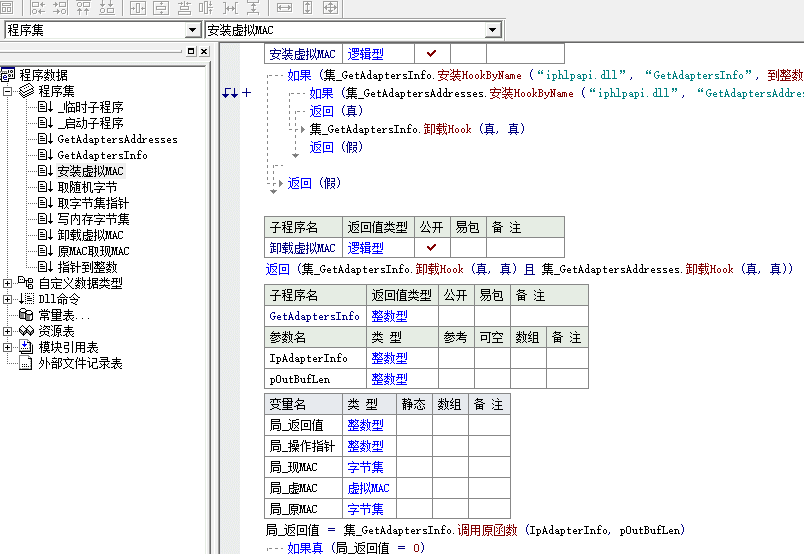This screenshot has height=554, width=804.
Task: Click the 外部文件记录表 file icon
Action: point(27,363)
